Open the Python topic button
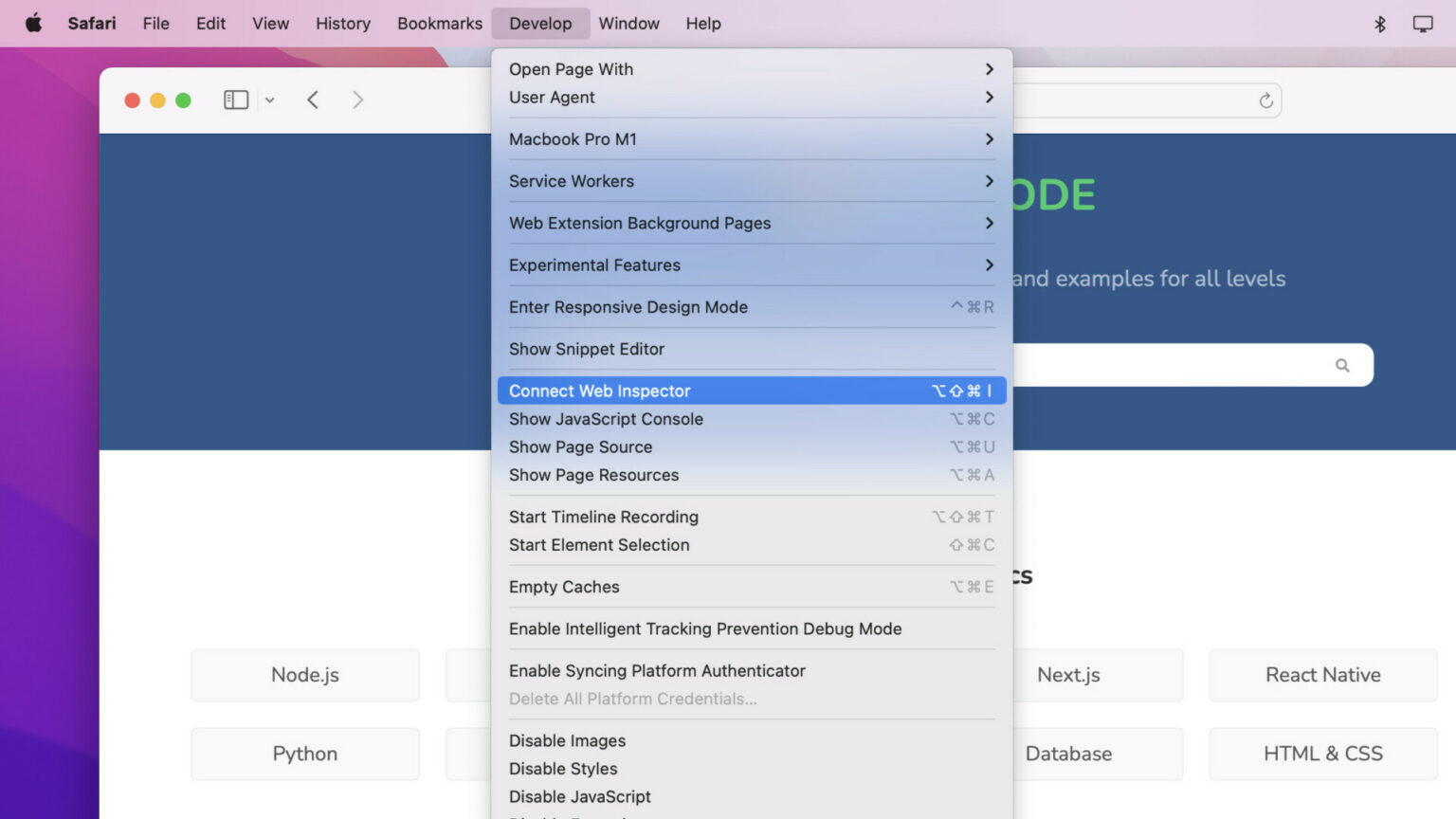Image resolution: width=1456 pixels, height=819 pixels. click(305, 754)
